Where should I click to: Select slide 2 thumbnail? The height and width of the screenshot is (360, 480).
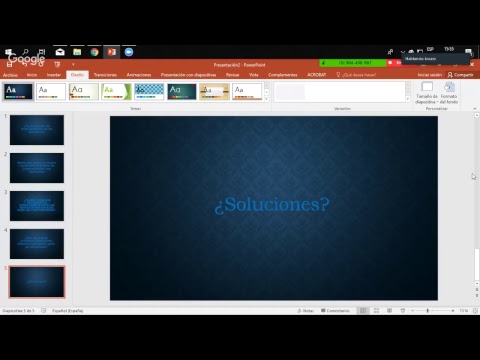(37, 168)
